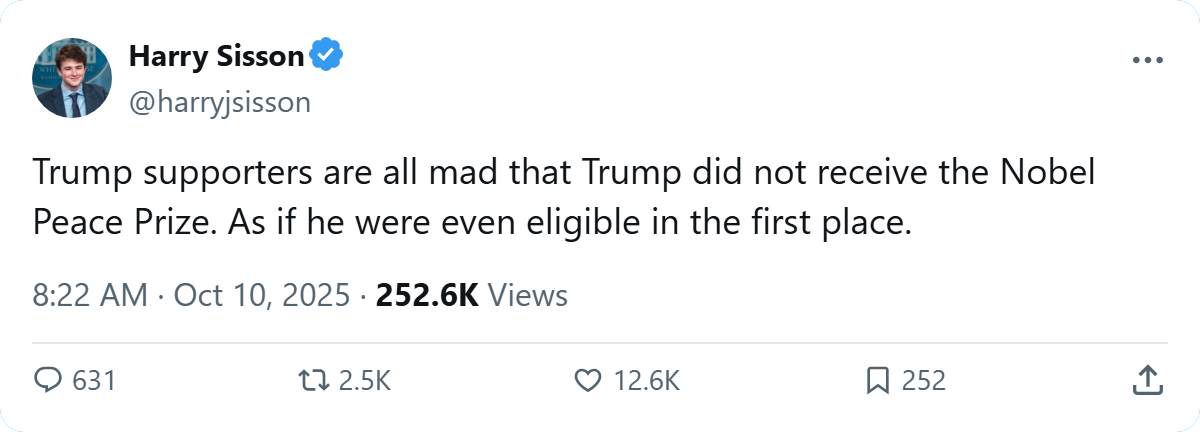The height and width of the screenshot is (432, 1200).
Task: Click the 8:22 AM timestamp
Action: point(90,296)
